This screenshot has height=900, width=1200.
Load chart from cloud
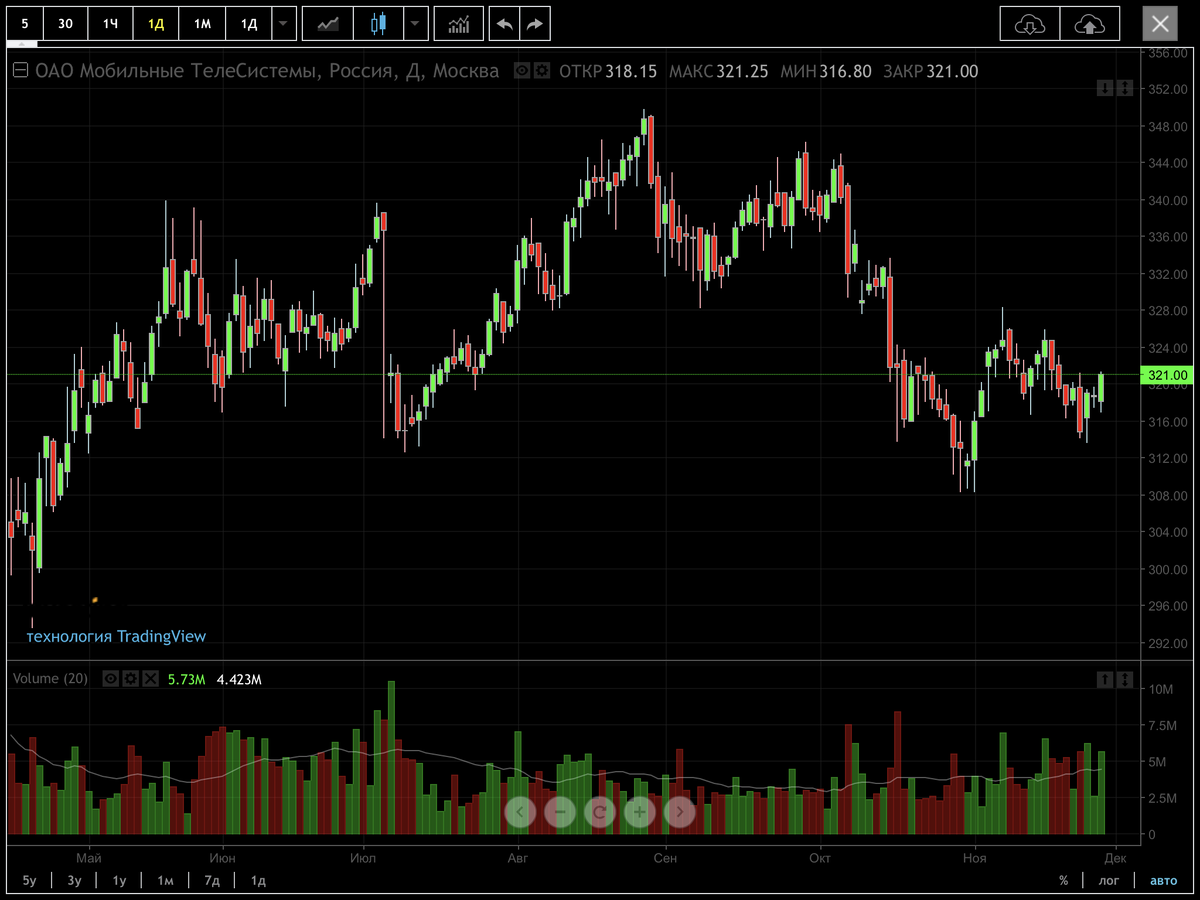click(x=1029, y=24)
